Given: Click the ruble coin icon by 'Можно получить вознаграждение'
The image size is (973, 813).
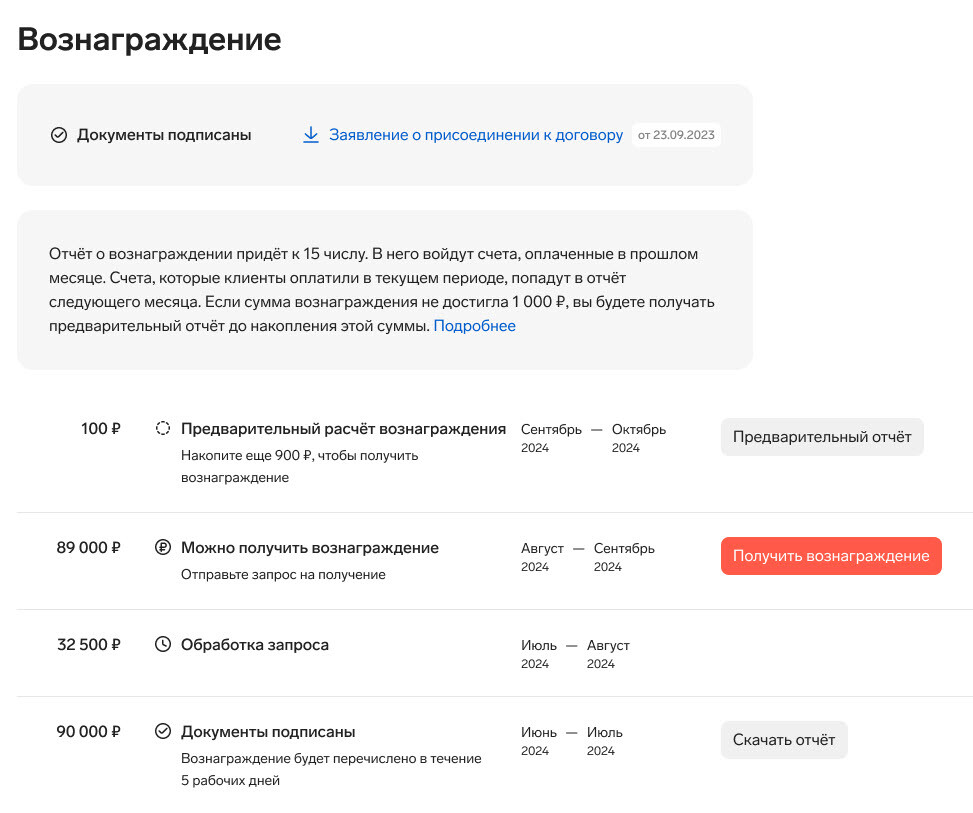Looking at the screenshot, I should coord(163,548).
